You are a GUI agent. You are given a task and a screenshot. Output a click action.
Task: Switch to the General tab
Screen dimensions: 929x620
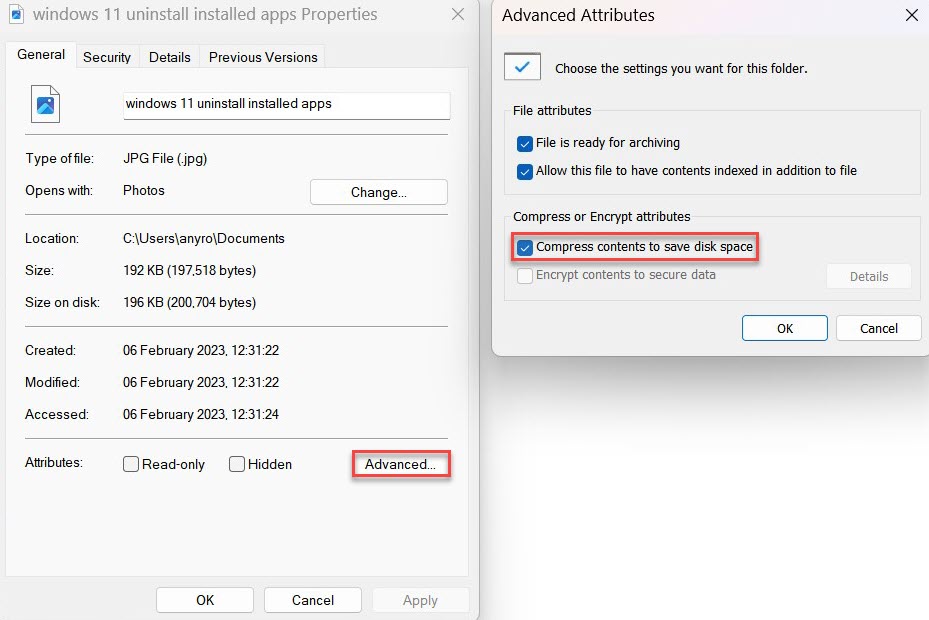pyautogui.click(x=41, y=55)
